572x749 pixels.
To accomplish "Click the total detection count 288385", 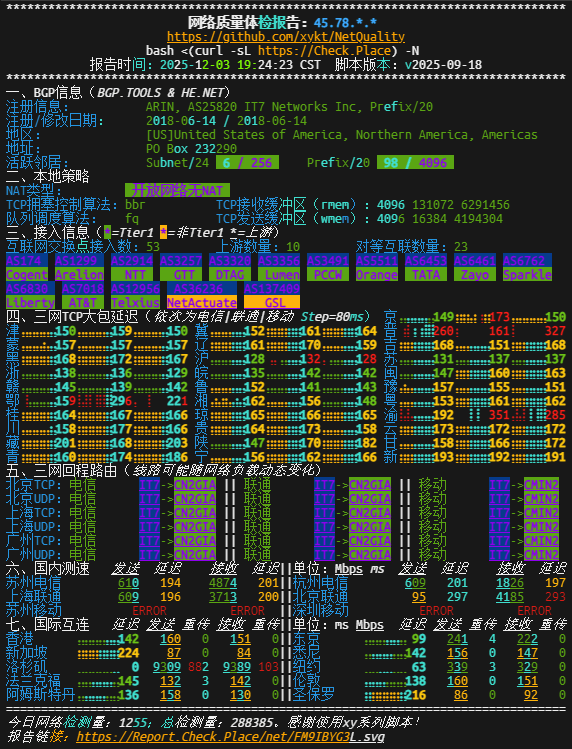I will coord(254,723).
